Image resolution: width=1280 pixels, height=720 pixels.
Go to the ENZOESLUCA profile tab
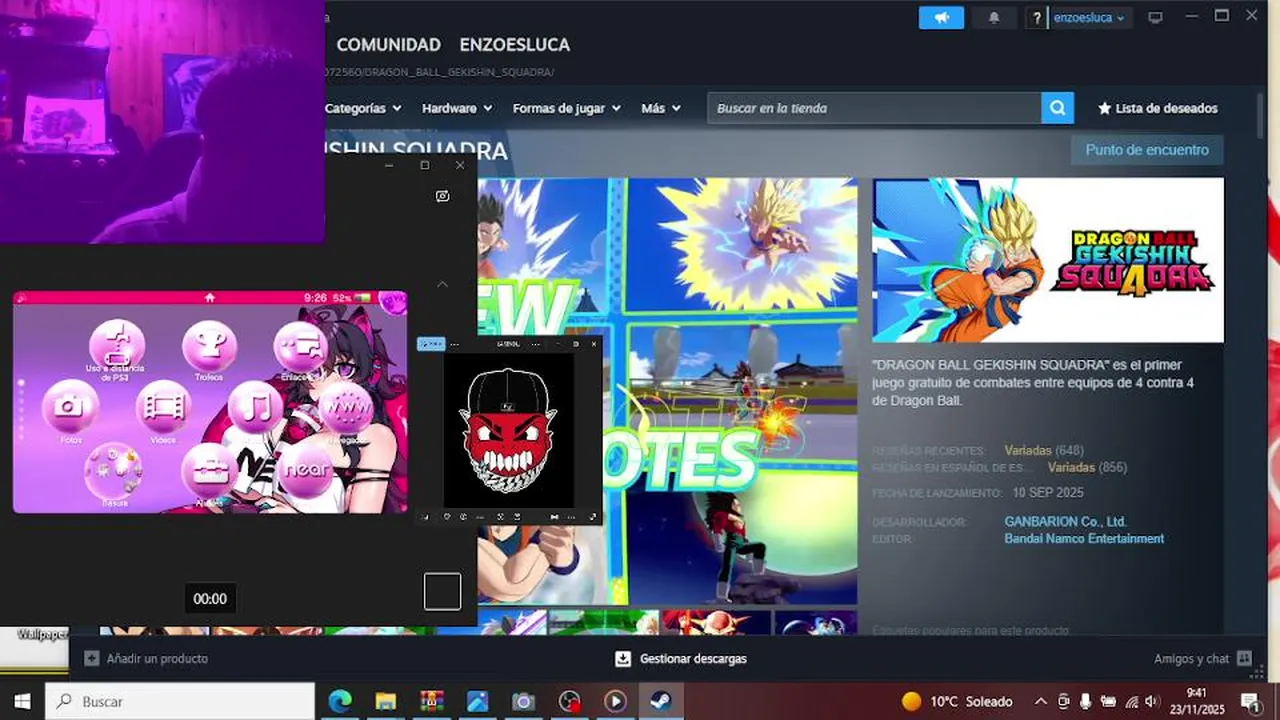pyautogui.click(x=514, y=45)
